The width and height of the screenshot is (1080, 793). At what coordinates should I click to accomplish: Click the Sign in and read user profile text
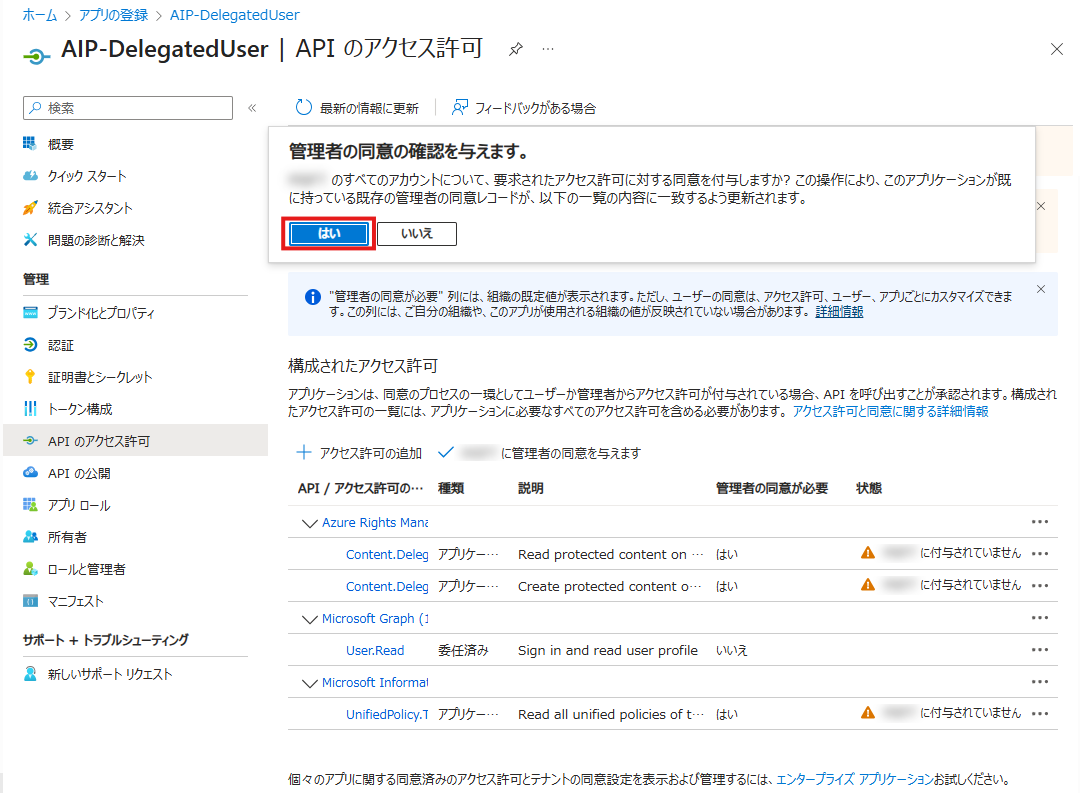point(608,650)
